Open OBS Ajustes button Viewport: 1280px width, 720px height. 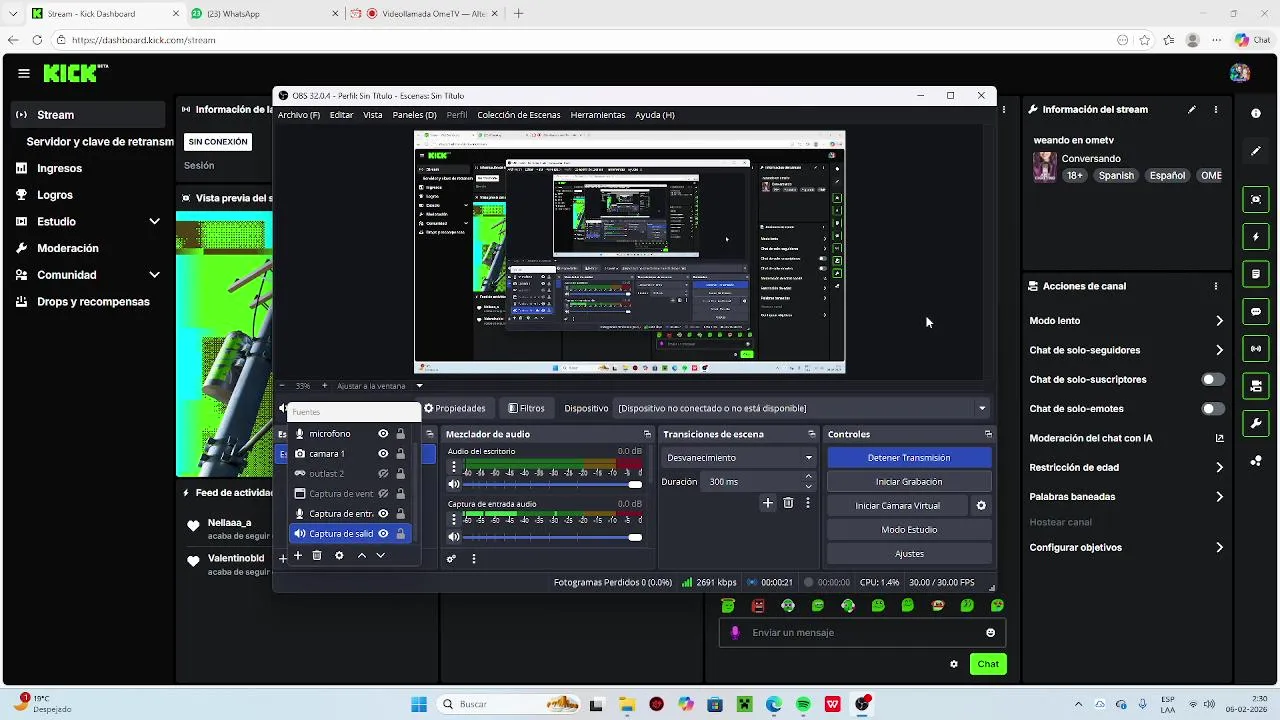[909, 554]
